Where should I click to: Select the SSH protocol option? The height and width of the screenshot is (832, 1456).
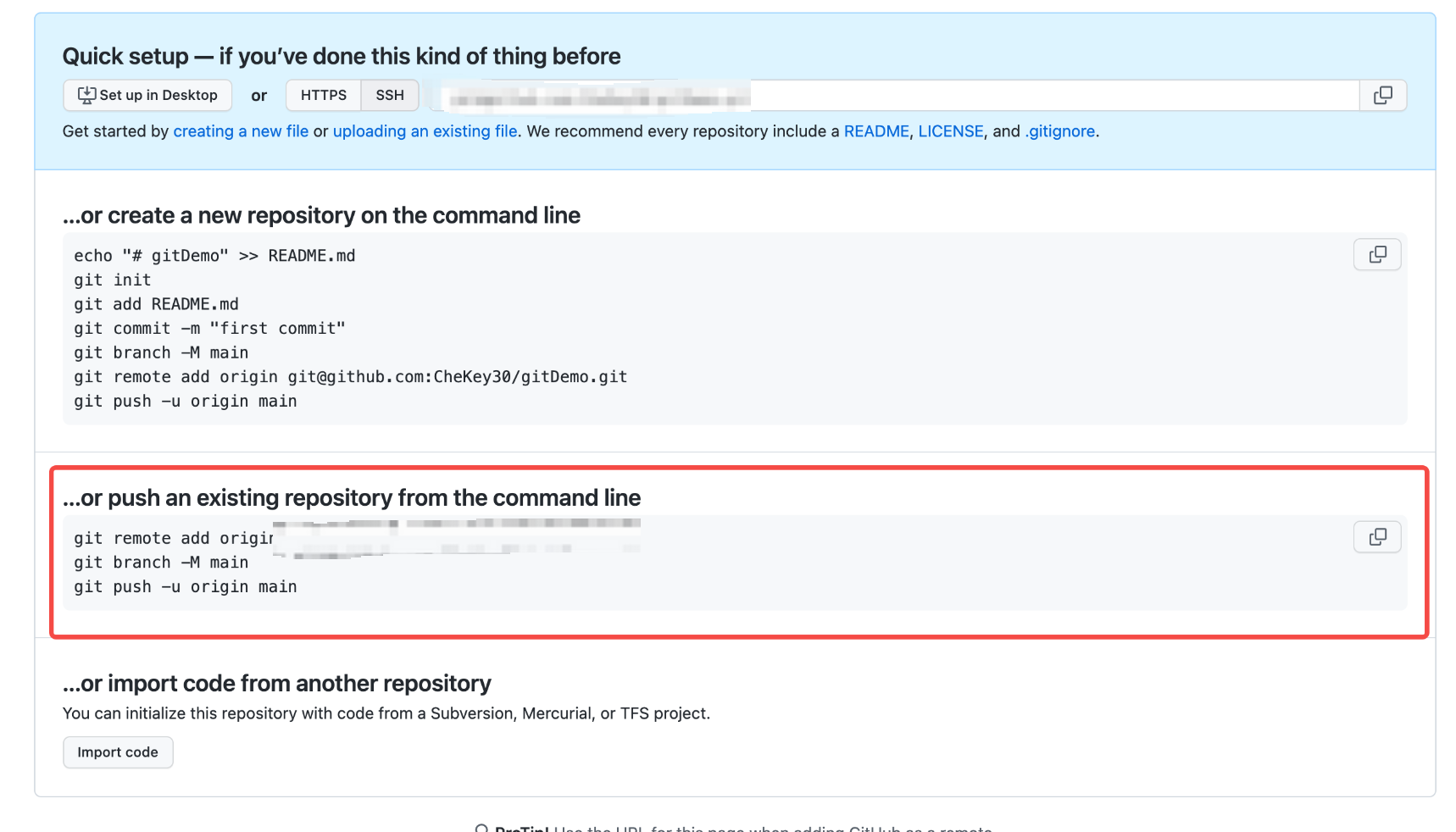coord(390,96)
